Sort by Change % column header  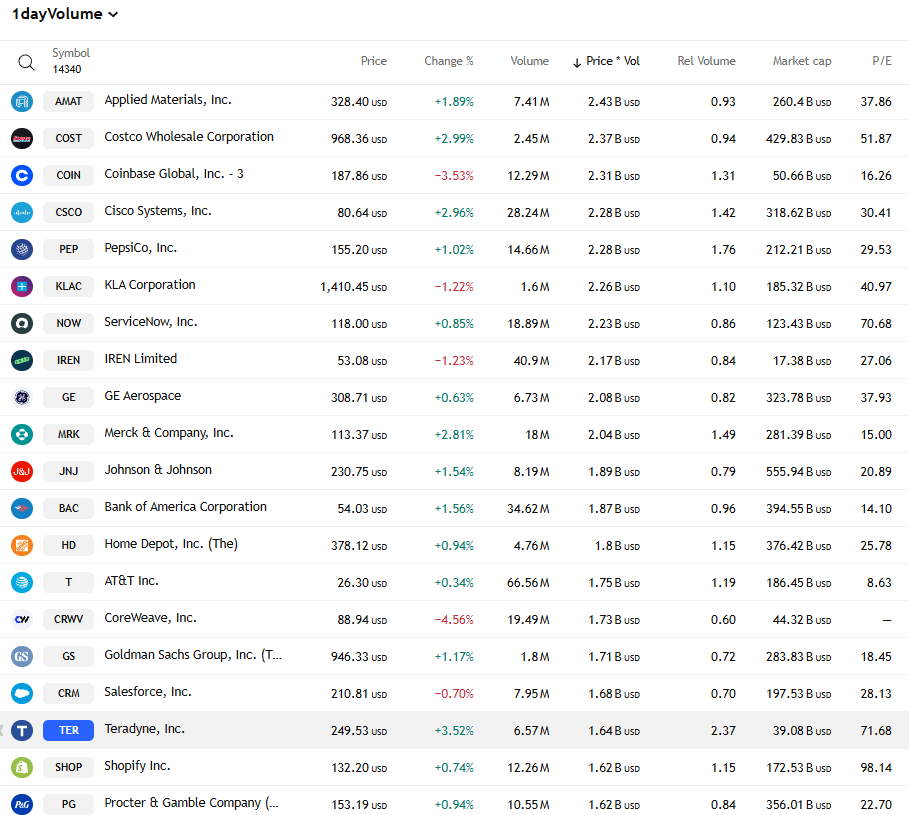tap(449, 61)
